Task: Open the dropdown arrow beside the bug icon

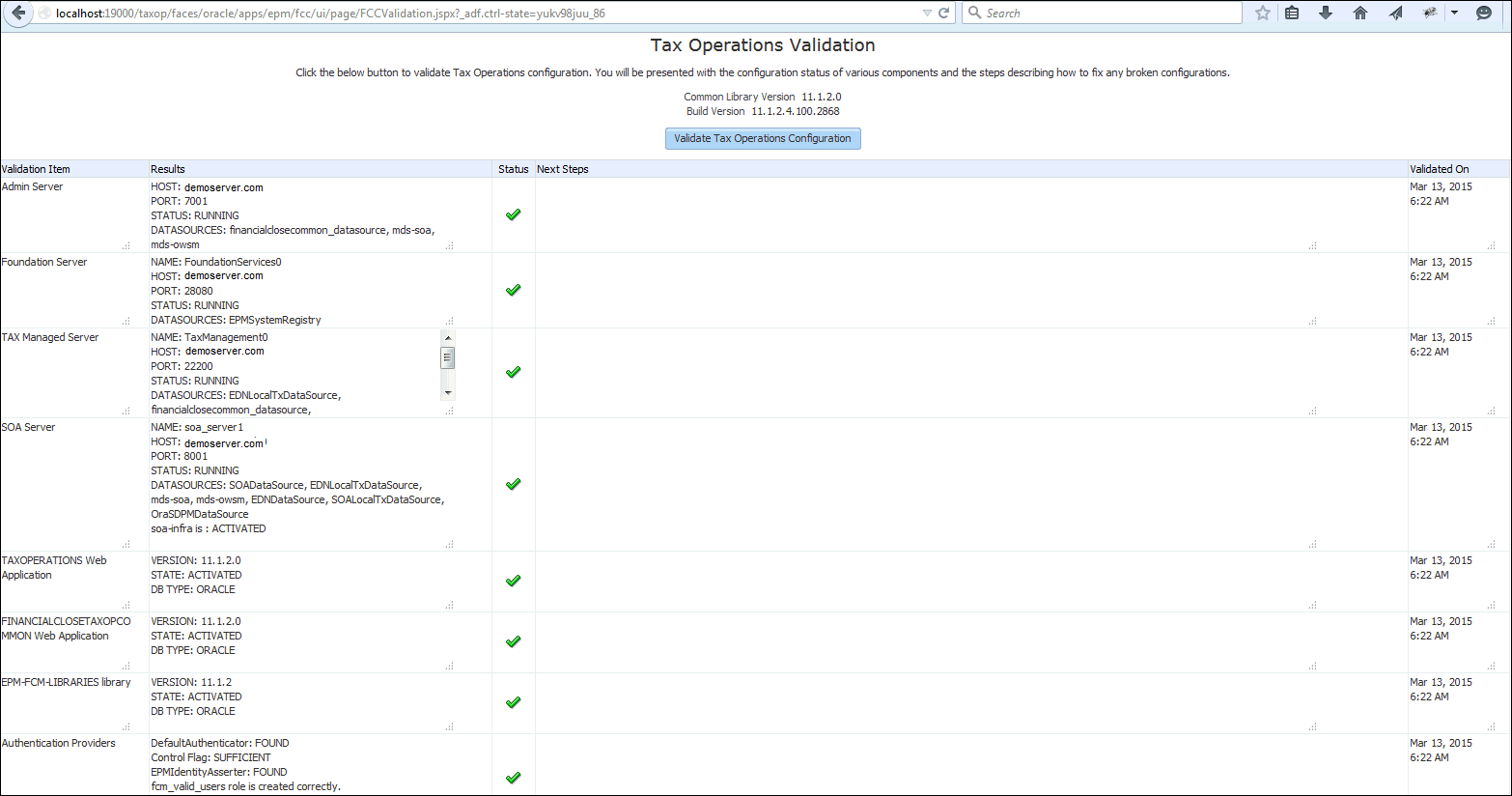Action: (1454, 14)
